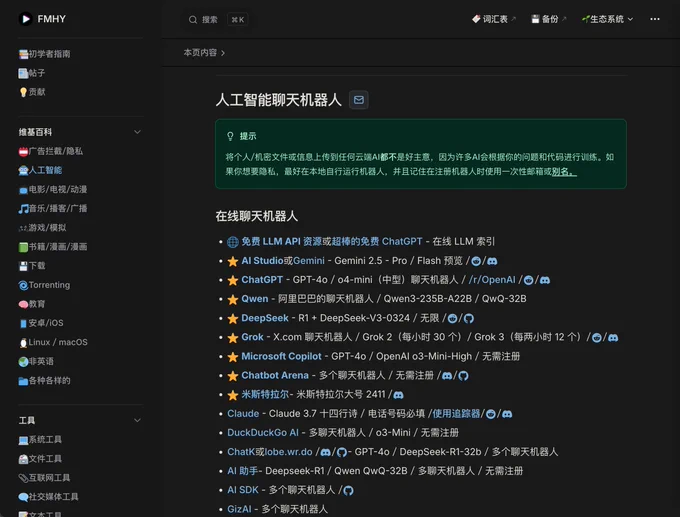Screen dimensions: 680x517
Task: Open the /r/OpenAI link
Action: pos(492,280)
